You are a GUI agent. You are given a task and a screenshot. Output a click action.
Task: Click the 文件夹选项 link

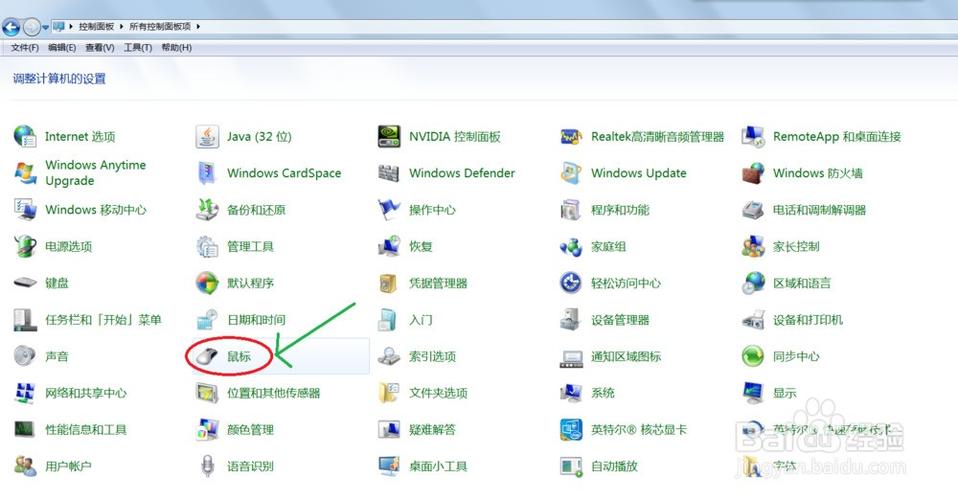click(438, 393)
